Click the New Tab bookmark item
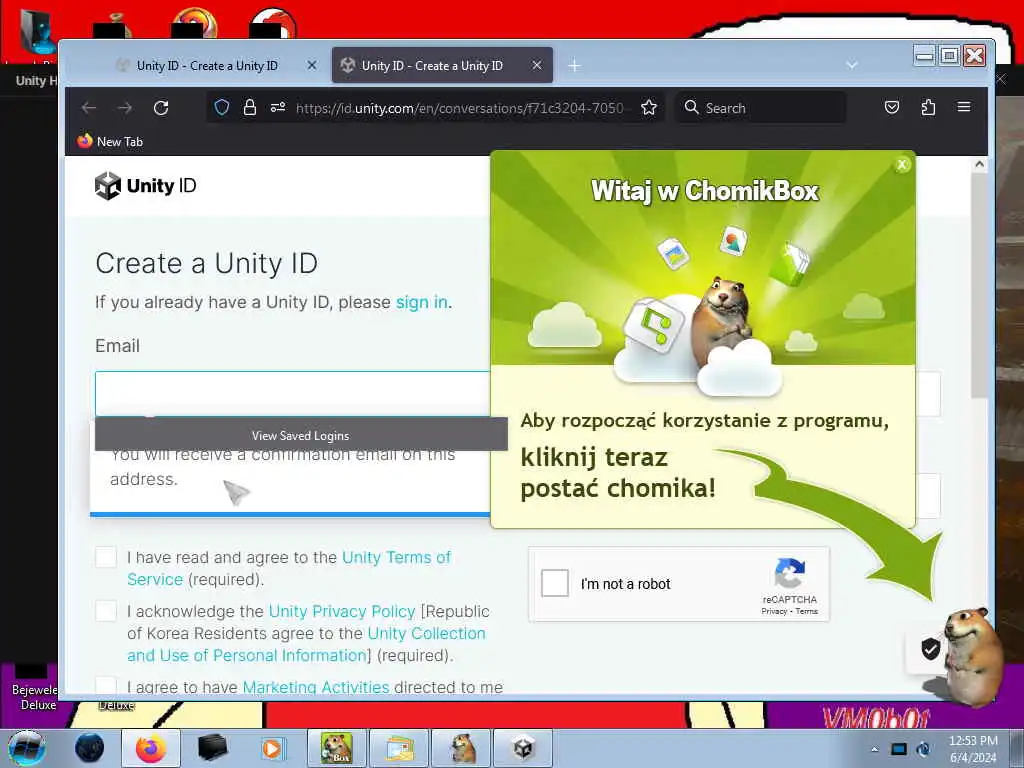The image size is (1024, 768). 110,141
